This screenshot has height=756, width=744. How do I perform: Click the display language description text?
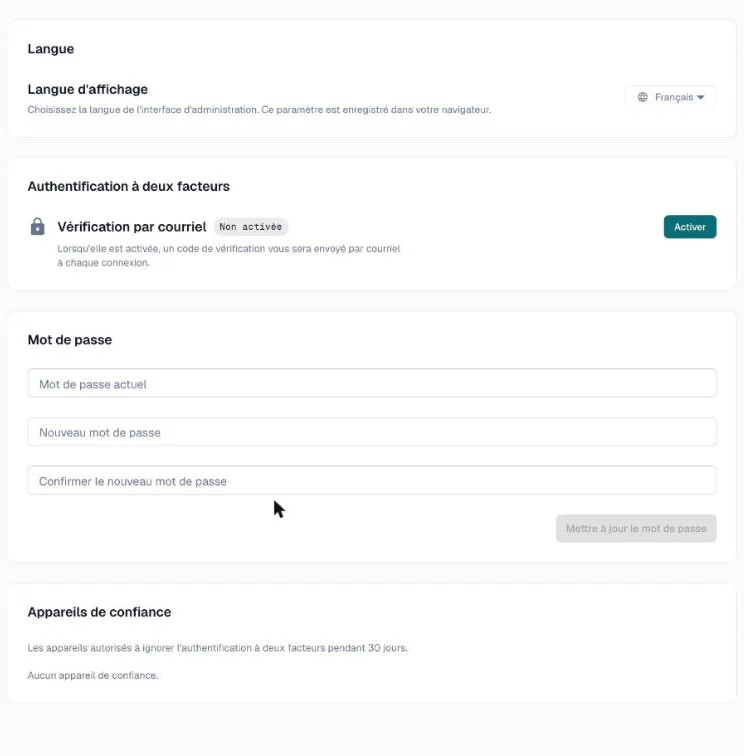click(x=259, y=110)
